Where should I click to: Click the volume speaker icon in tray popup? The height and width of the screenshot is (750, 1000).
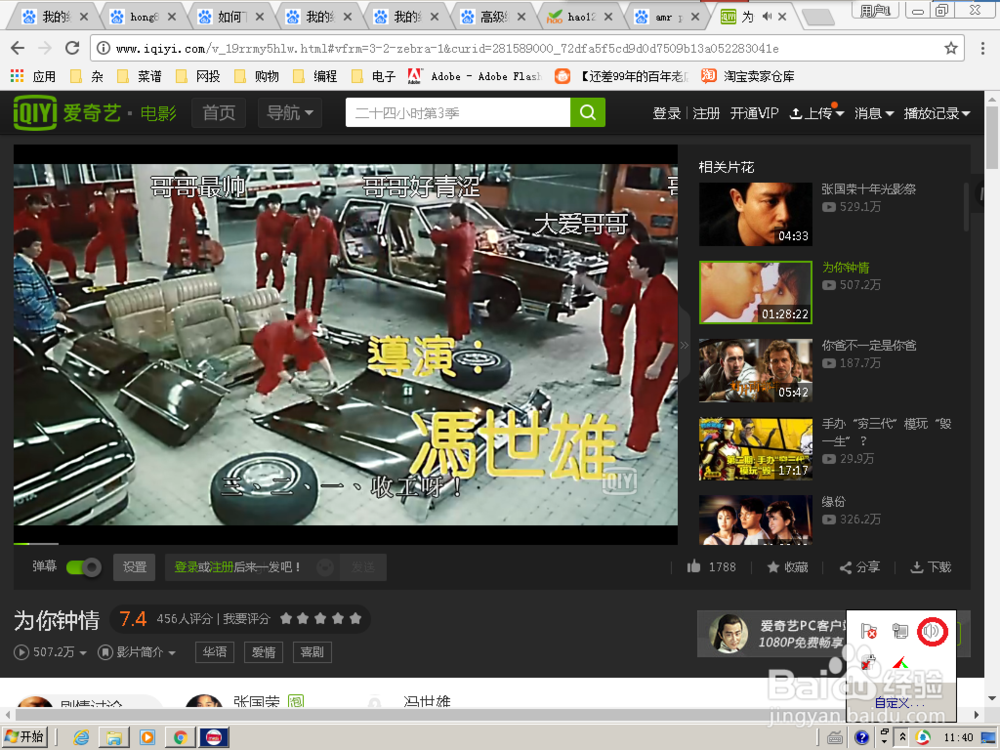(x=932, y=631)
